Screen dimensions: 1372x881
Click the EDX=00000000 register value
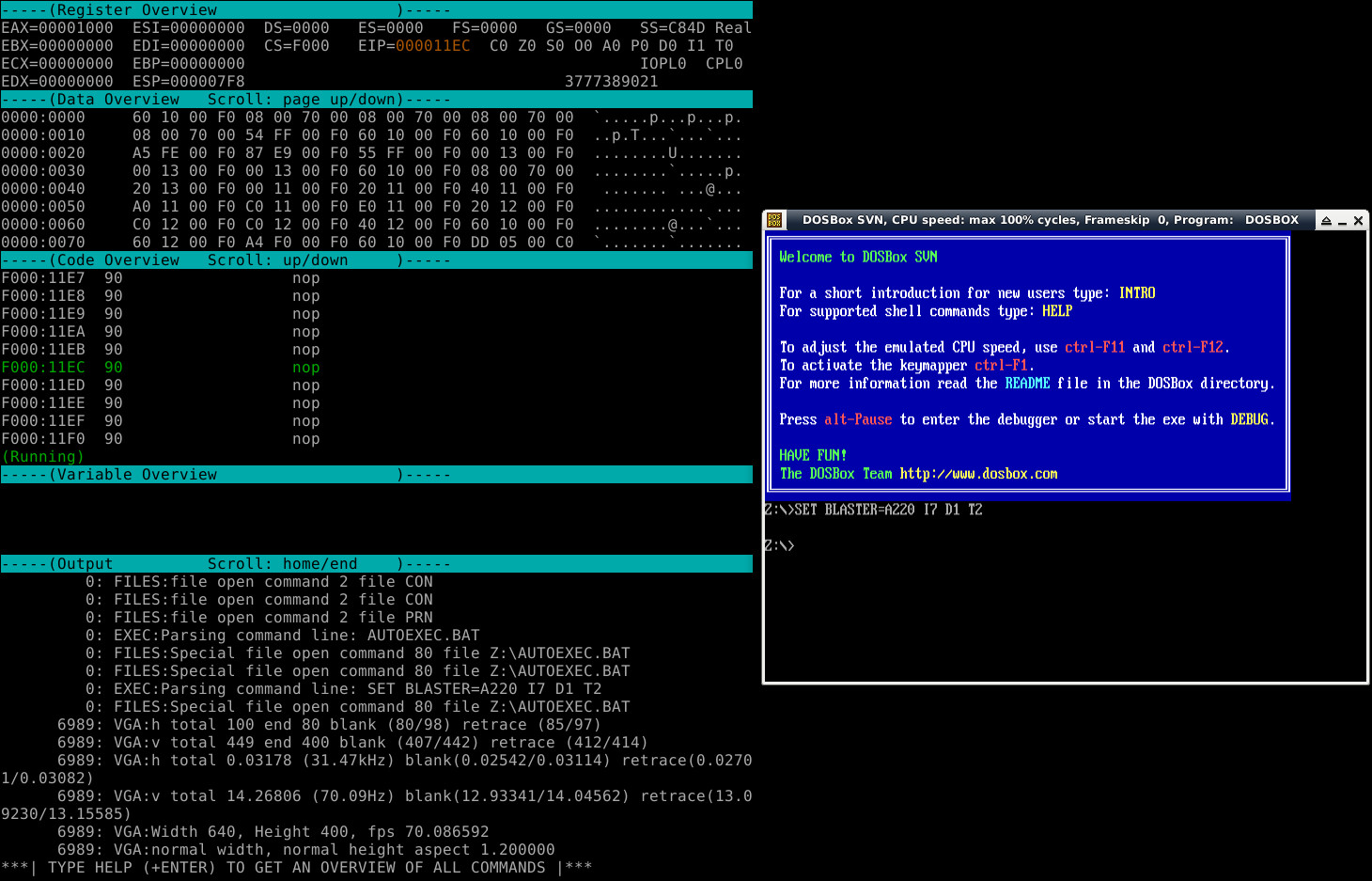(x=57, y=82)
